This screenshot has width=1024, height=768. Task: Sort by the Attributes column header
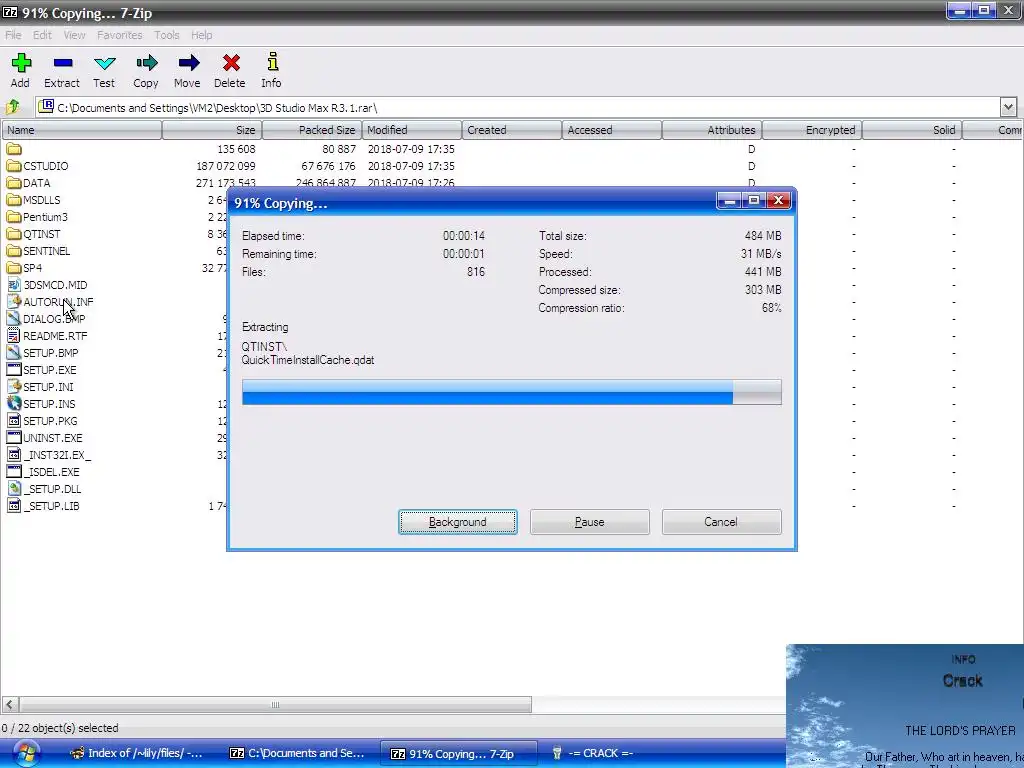(712, 130)
